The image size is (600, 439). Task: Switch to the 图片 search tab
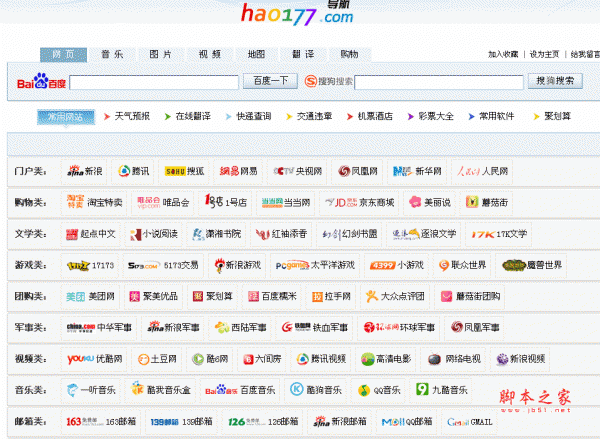(160, 54)
